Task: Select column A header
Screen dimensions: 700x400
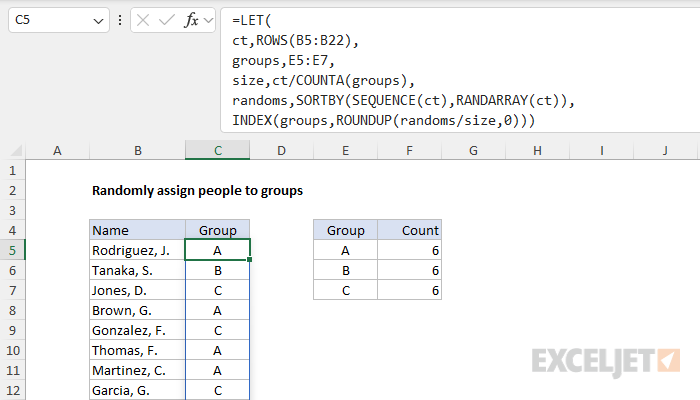Action: 57,150
